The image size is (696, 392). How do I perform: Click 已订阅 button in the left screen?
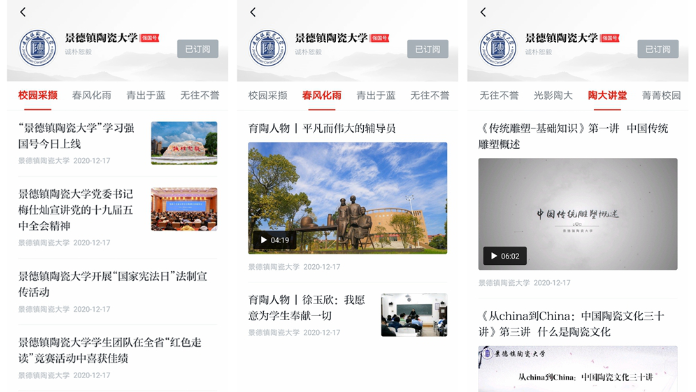coord(198,49)
